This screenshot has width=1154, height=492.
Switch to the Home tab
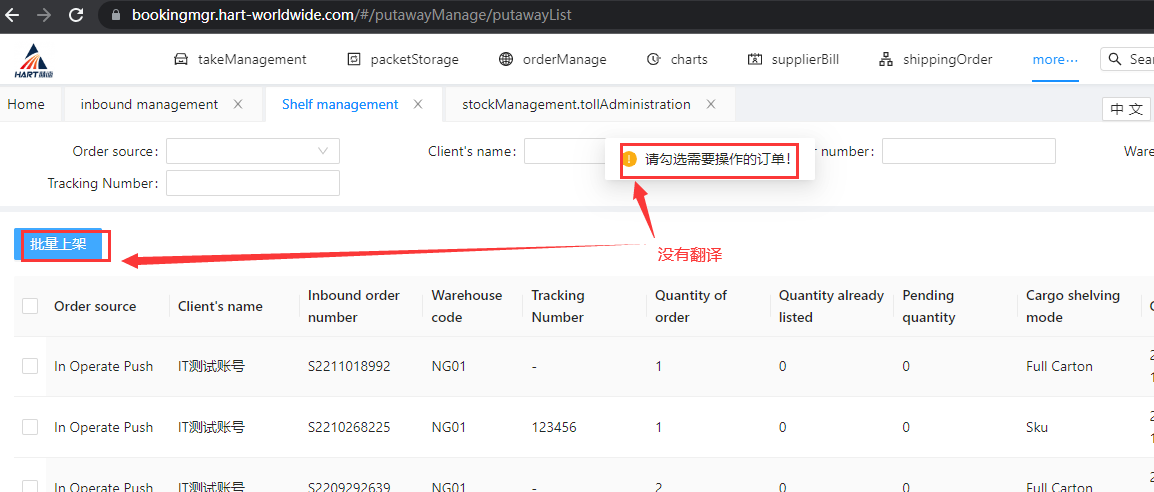[x=26, y=104]
